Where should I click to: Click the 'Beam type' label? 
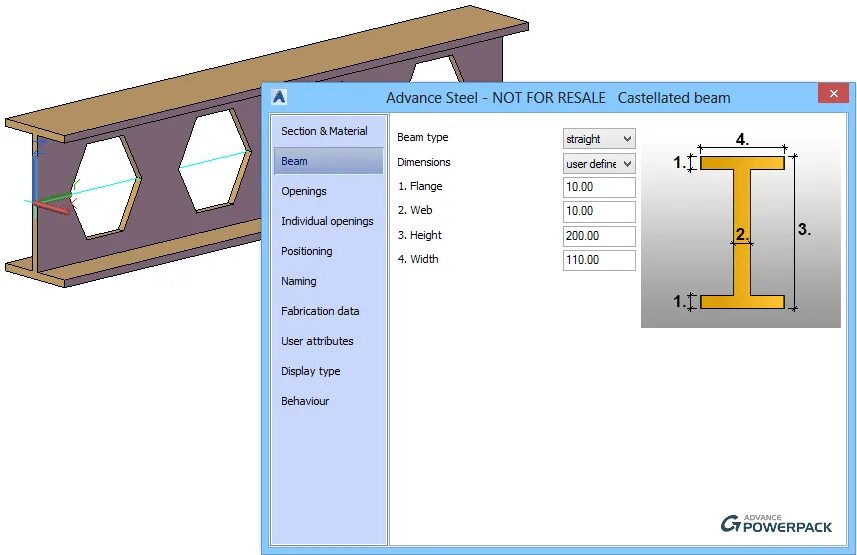[x=422, y=137]
